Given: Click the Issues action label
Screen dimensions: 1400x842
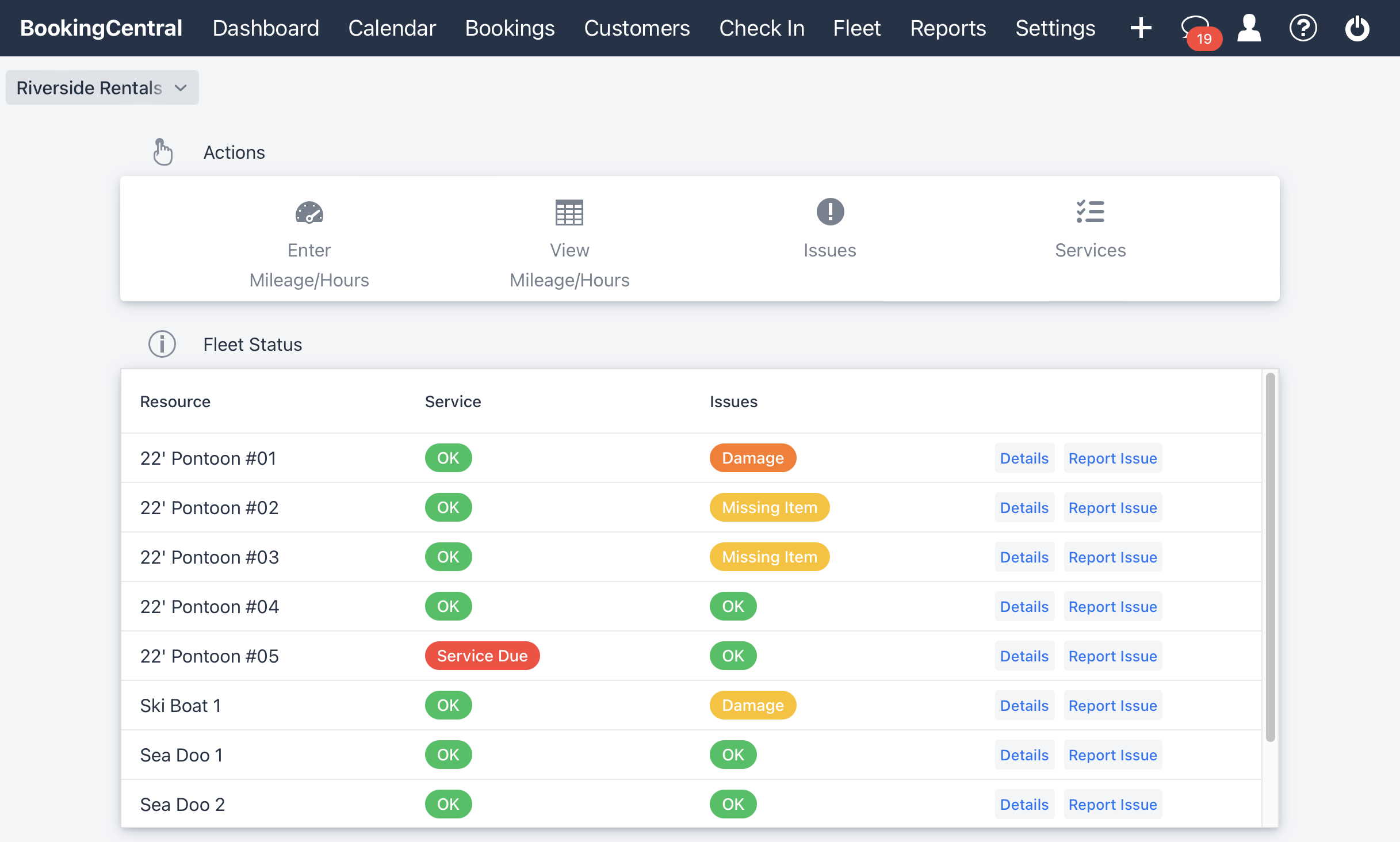Looking at the screenshot, I should (830, 250).
